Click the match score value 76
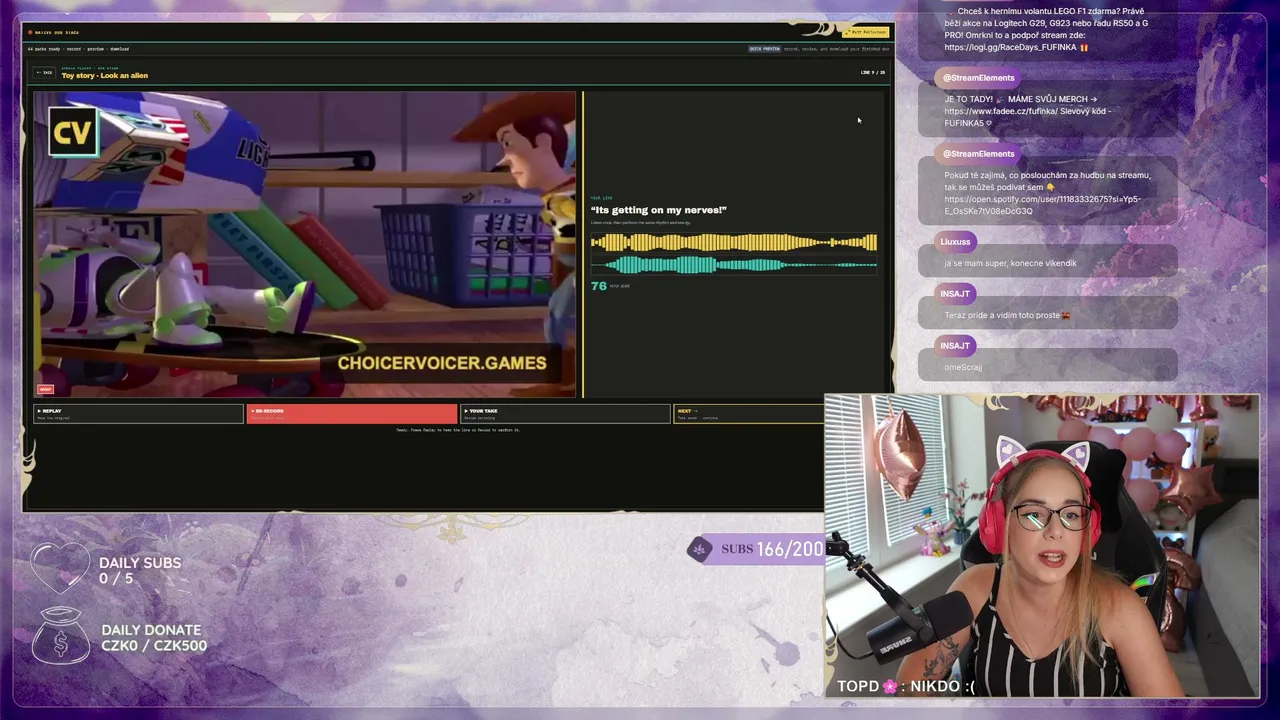This screenshot has width=1280, height=720. 598,286
